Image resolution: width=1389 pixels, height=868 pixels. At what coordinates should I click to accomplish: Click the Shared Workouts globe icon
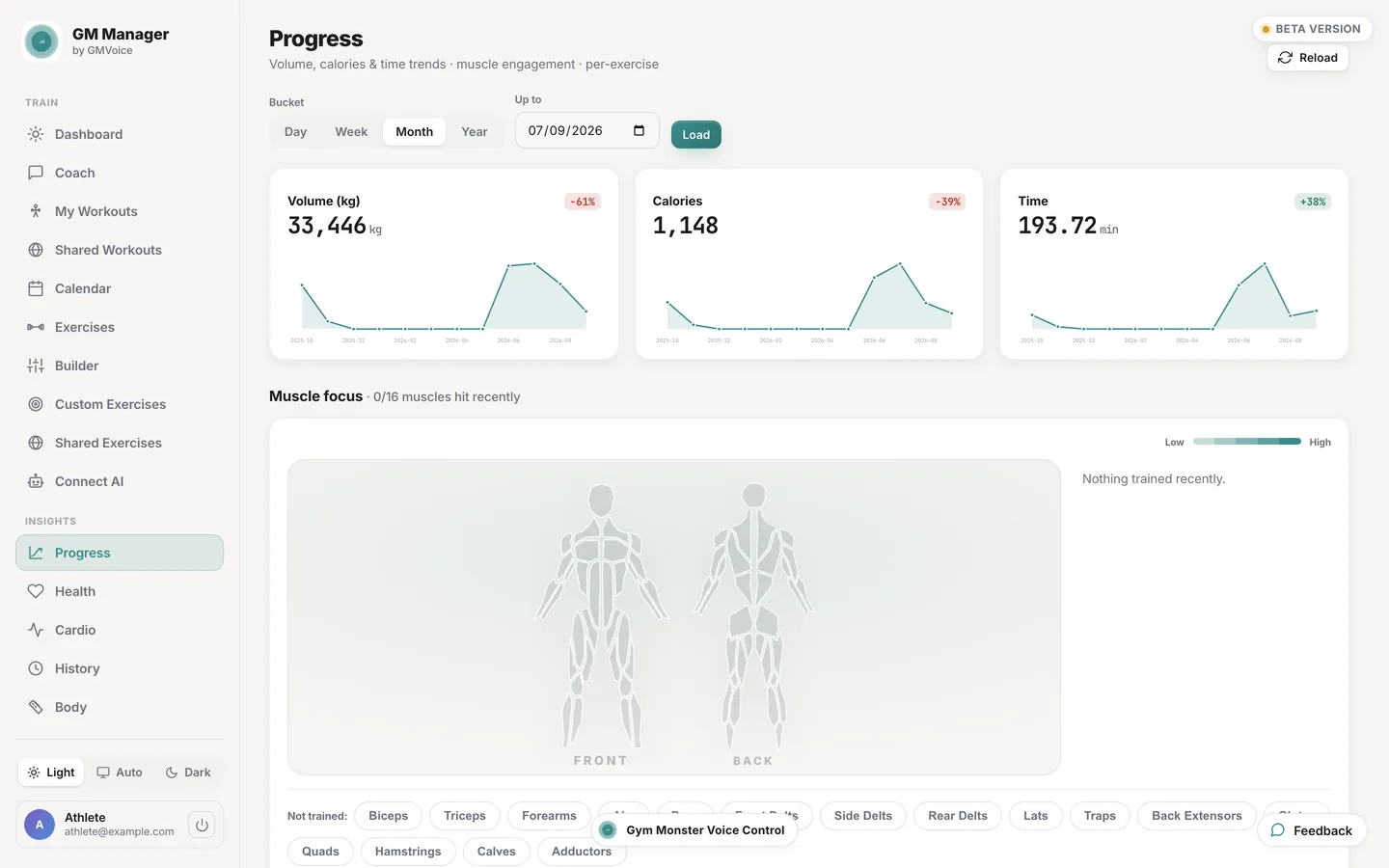[x=36, y=250]
